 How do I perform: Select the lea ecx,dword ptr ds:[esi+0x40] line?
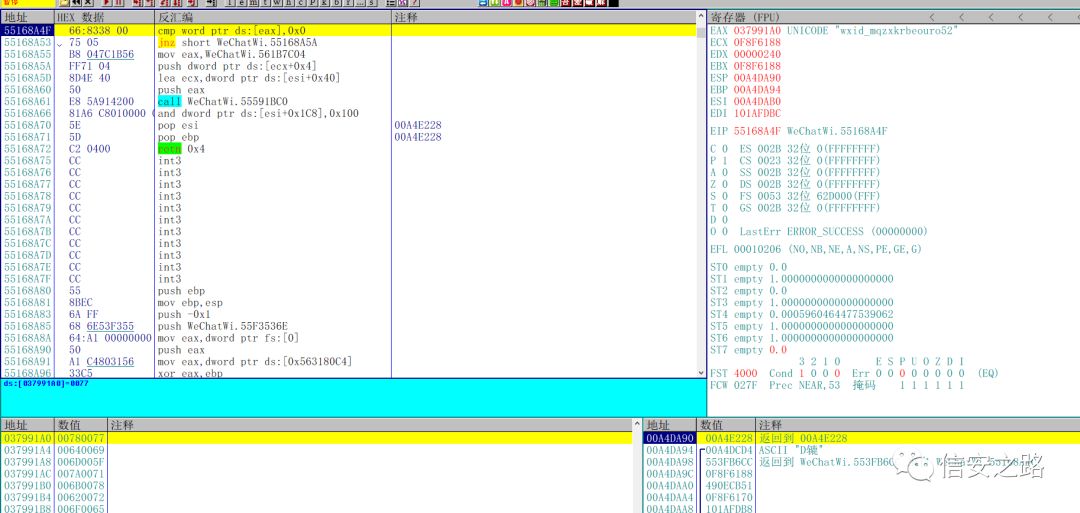pyautogui.click(x=249, y=78)
